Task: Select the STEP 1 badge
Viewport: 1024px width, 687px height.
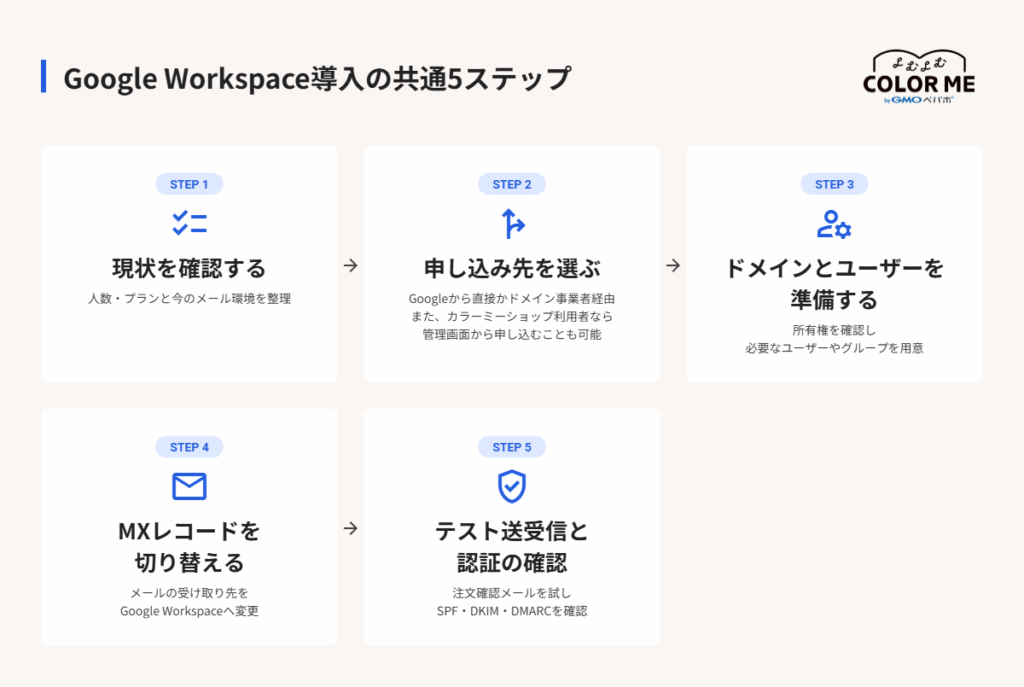Action: point(189,184)
